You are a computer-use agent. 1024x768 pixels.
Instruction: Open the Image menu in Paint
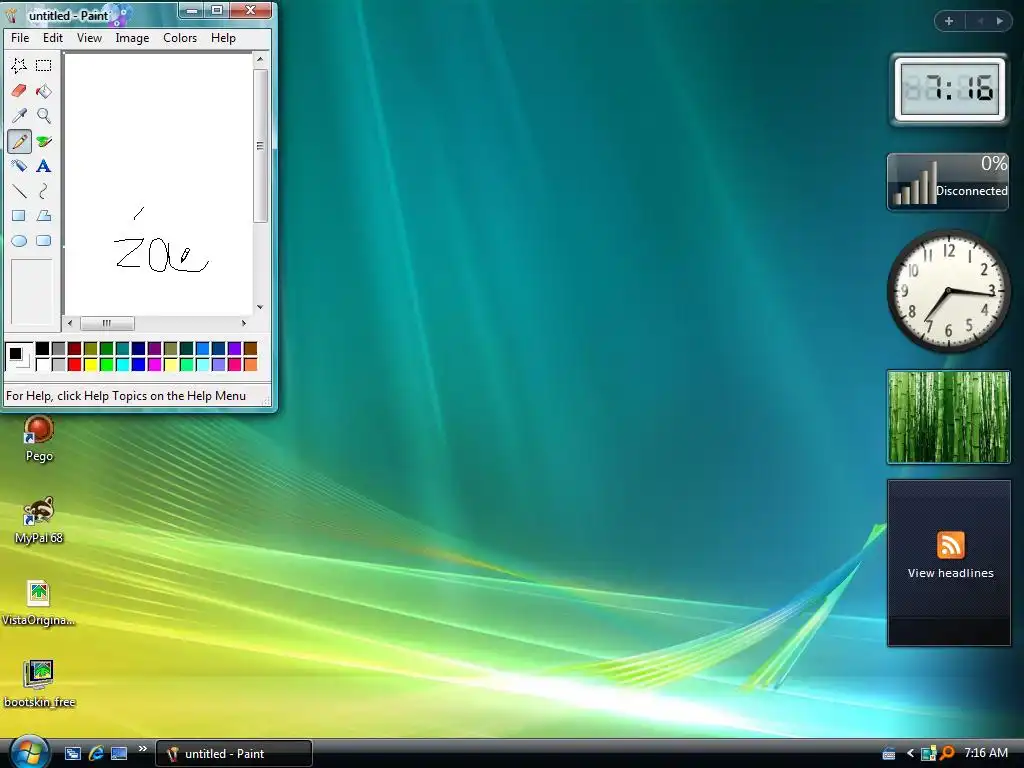click(x=132, y=38)
